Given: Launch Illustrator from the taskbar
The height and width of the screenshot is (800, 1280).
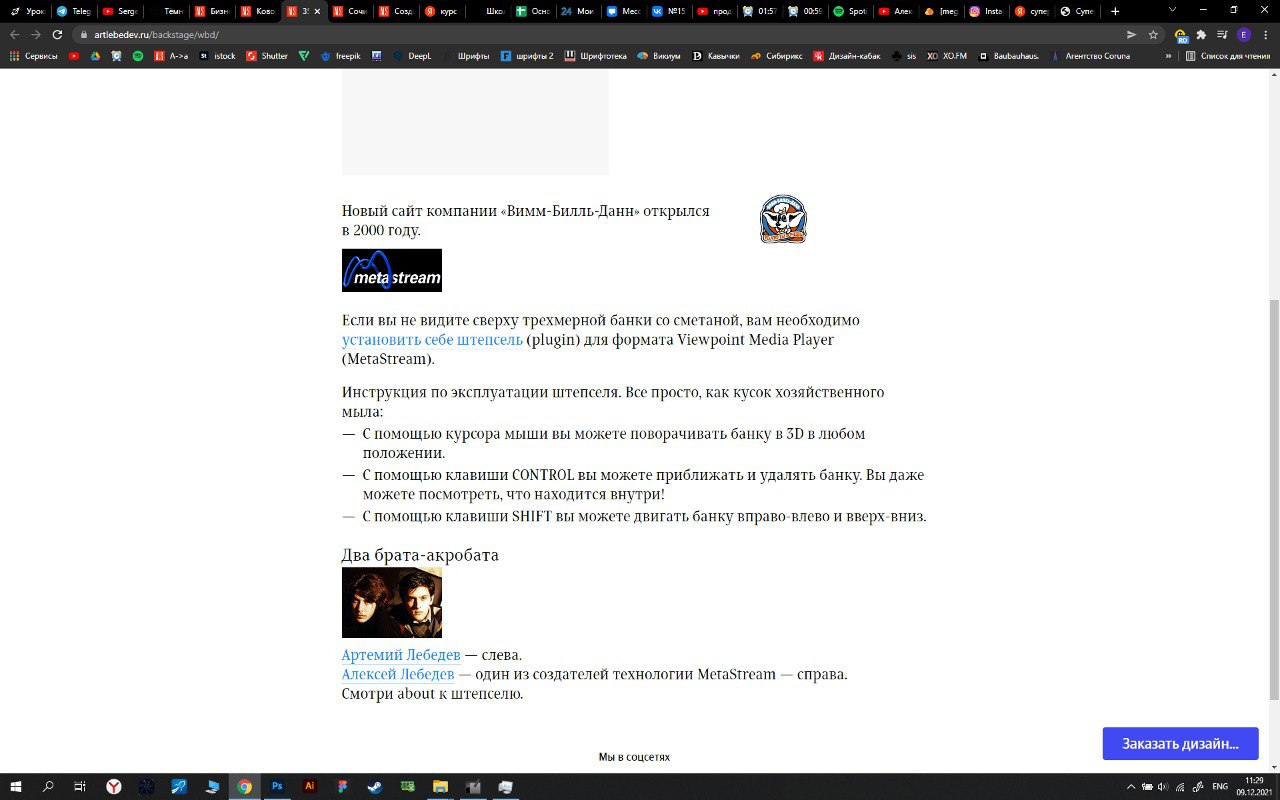Looking at the screenshot, I should 309,787.
